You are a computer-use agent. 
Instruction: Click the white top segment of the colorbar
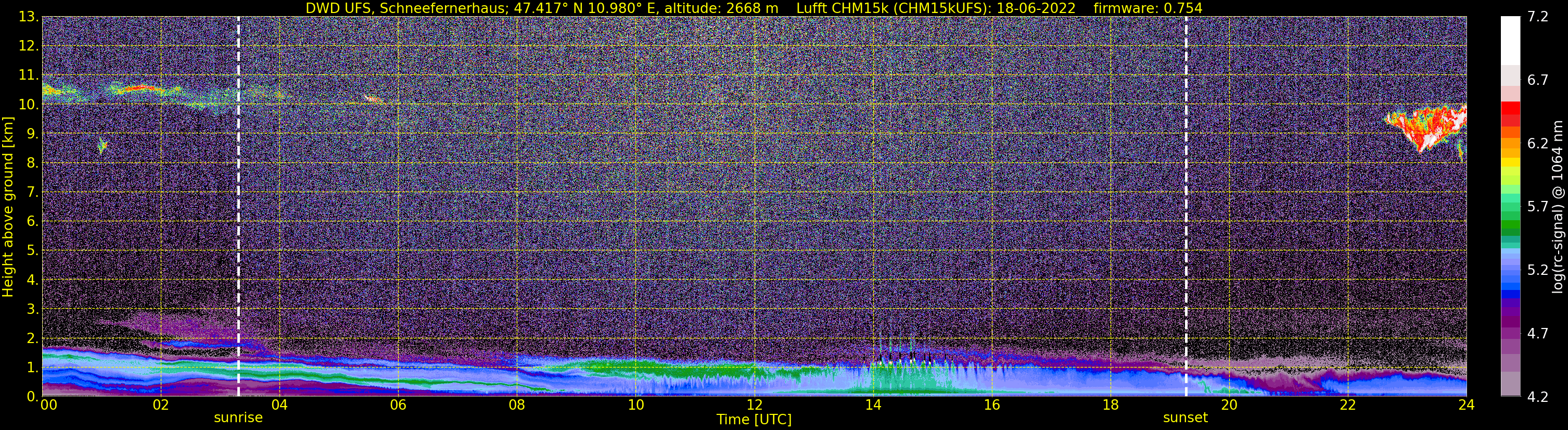coord(1510,40)
